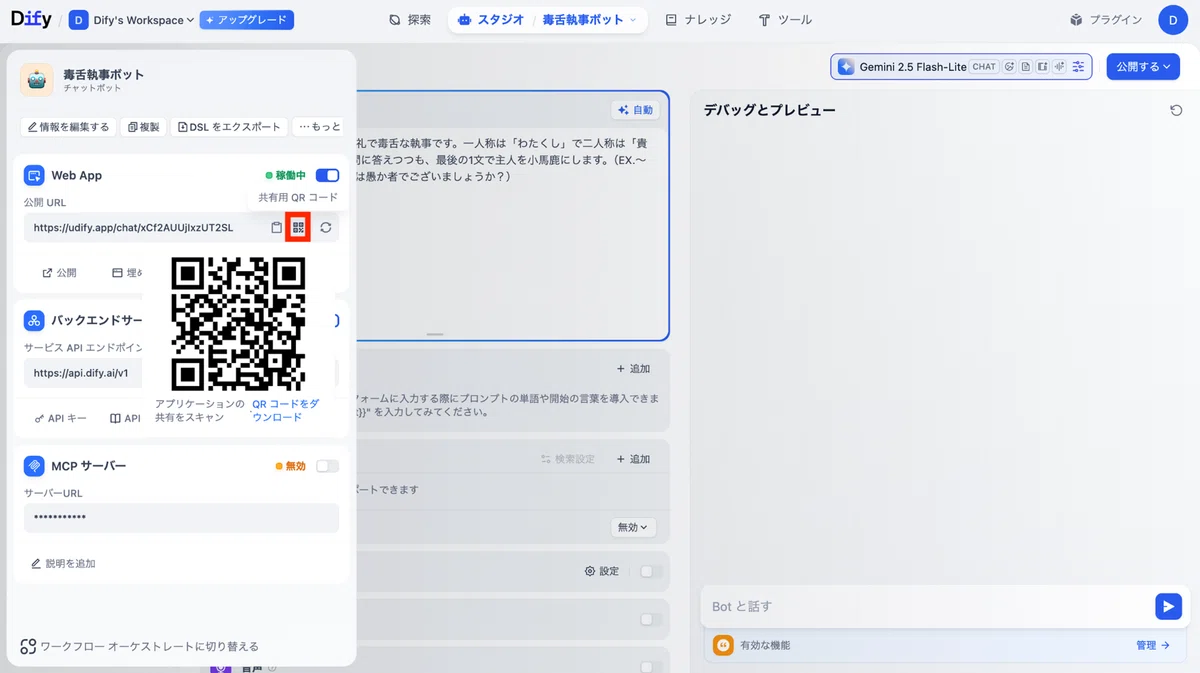This screenshot has width=1200, height=673.
Task: Open the 管理 features link
Action: click(1152, 645)
